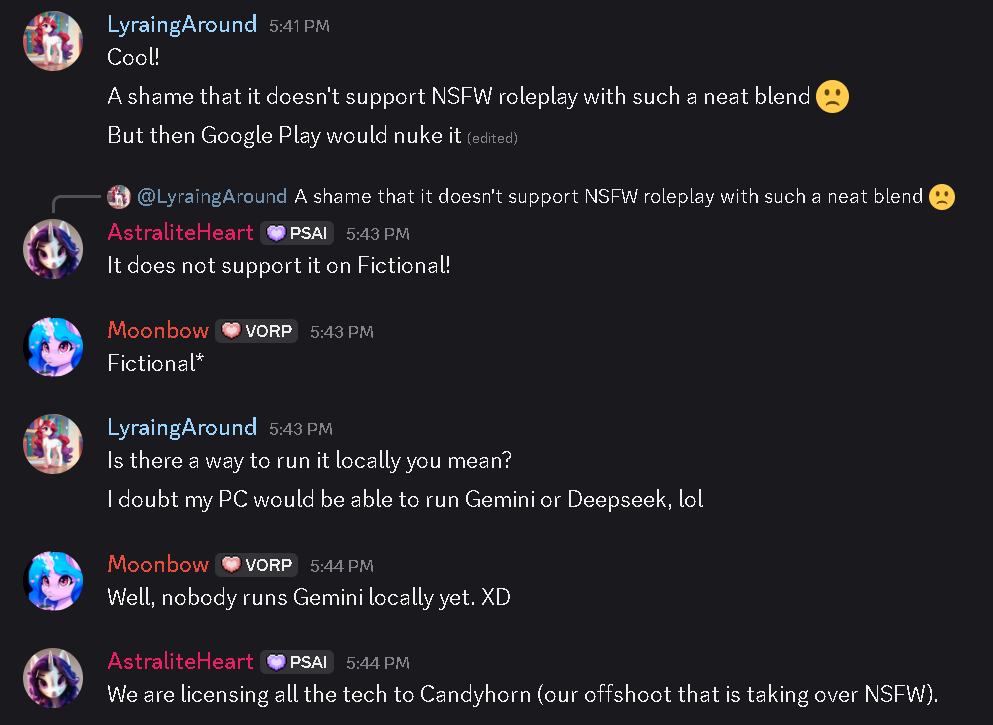Click the sad emoji in the quoted reply
Screen dimensions: 993x725
click(x=942, y=197)
